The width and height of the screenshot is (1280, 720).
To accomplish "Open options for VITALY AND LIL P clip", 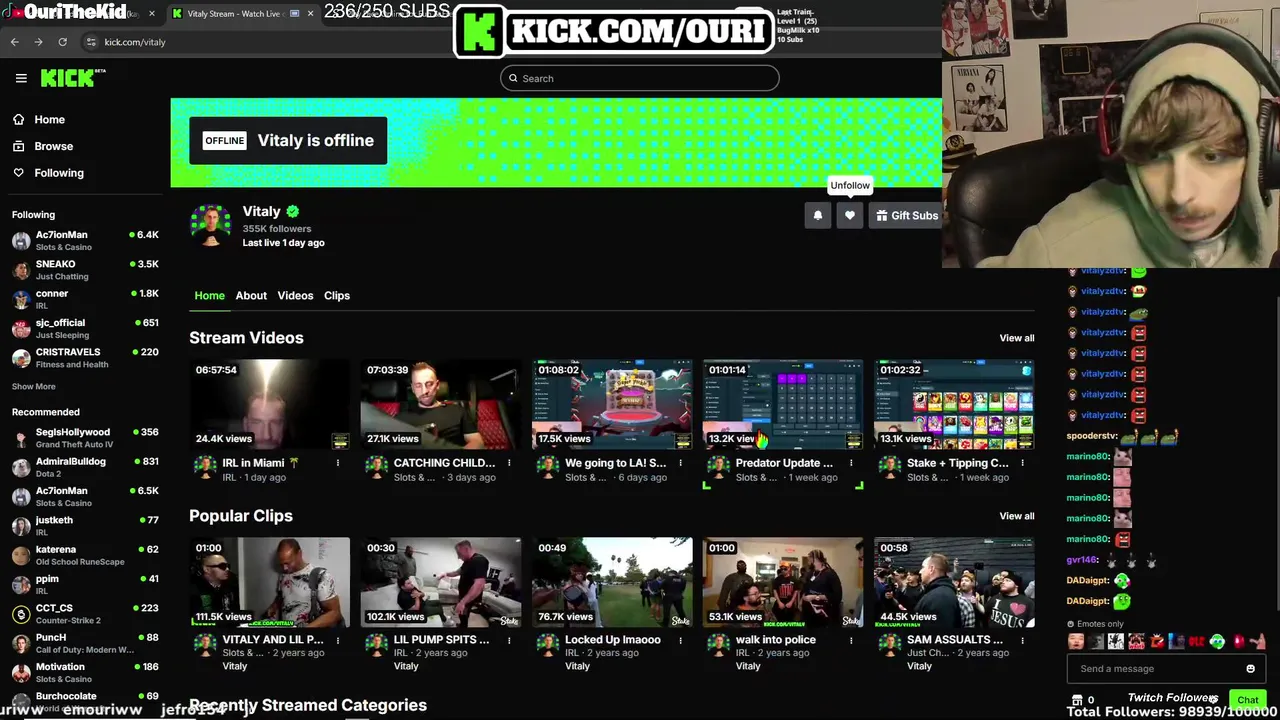I will 338,640.
